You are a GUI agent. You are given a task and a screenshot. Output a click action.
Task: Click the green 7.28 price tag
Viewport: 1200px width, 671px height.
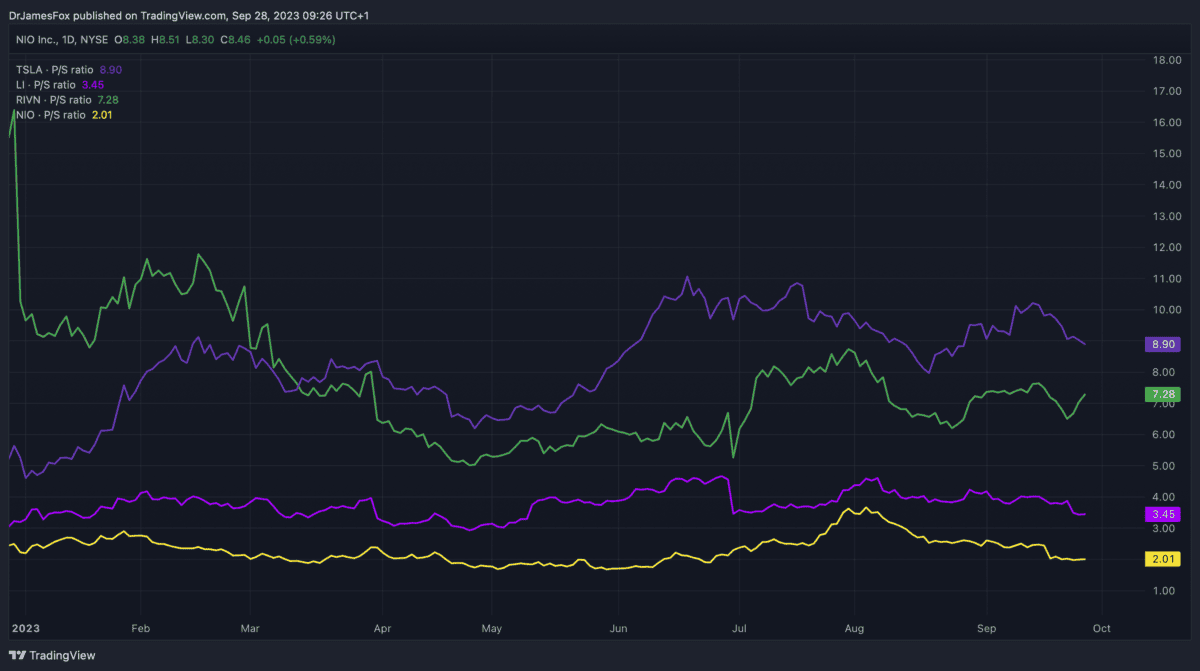pyautogui.click(x=1161, y=395)
